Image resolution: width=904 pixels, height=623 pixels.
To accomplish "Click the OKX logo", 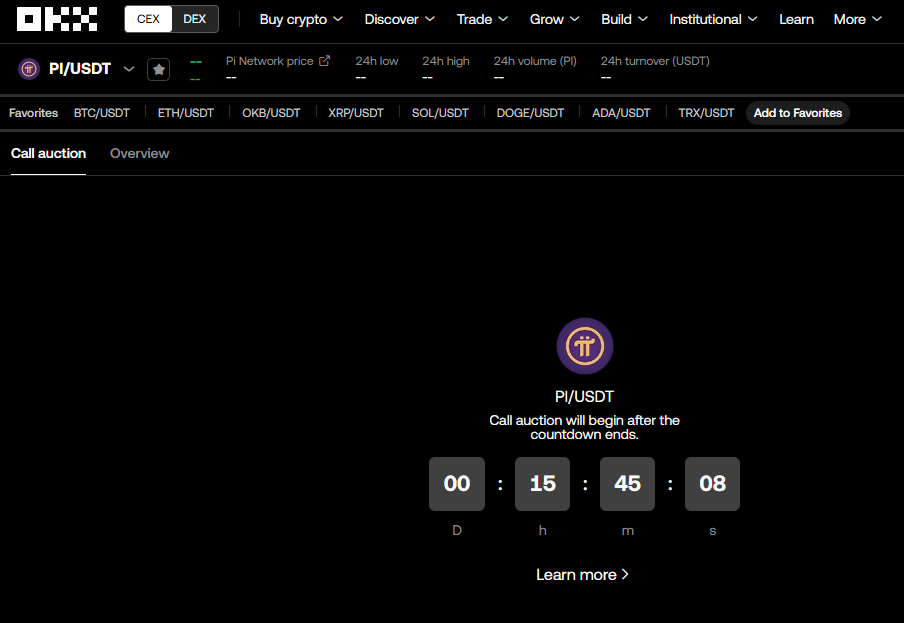I will 56,18.
